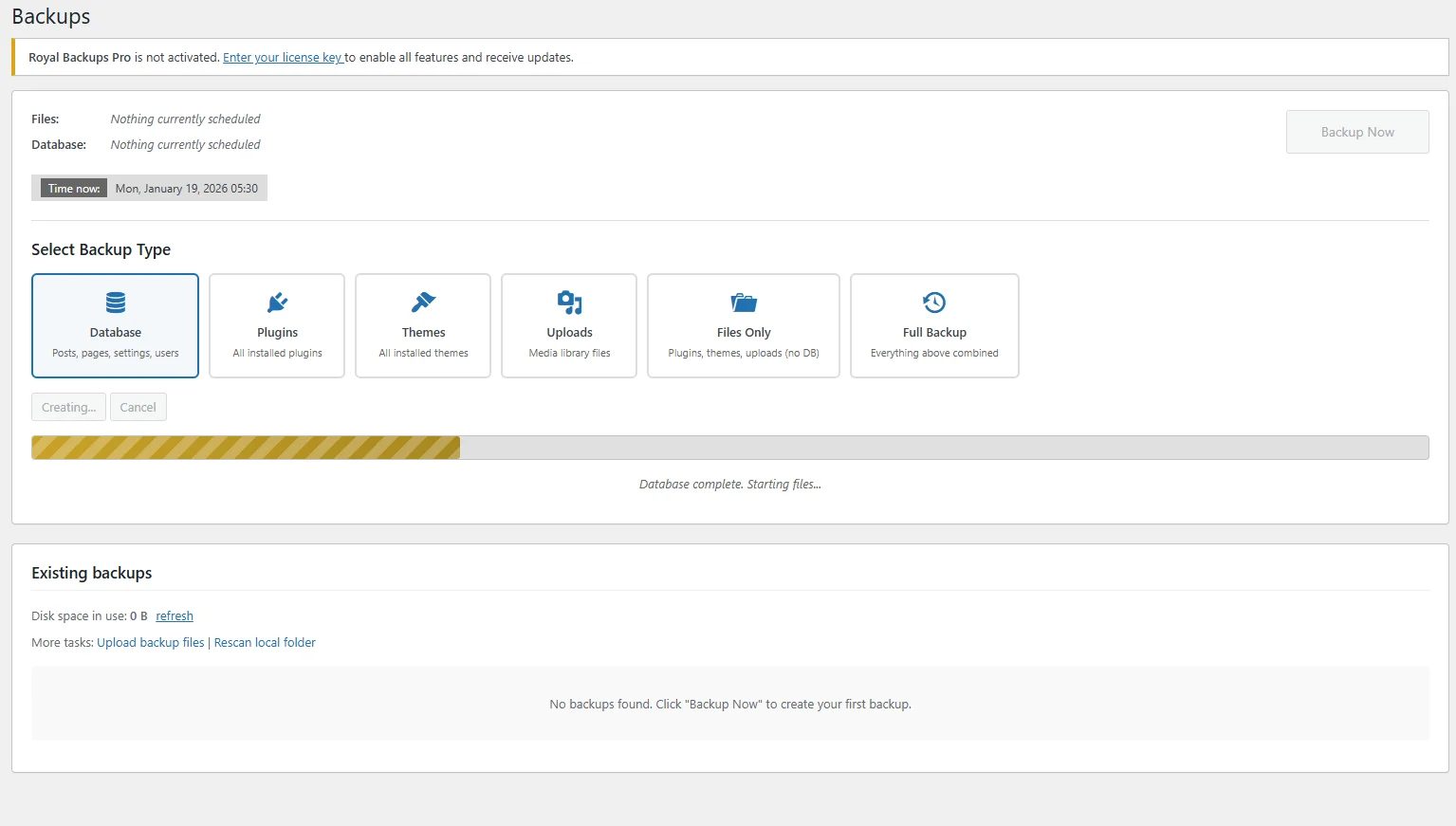This screenshot has height=826, width=1456.
Task: Select Uploads as the backup type
Action: [x=568, y=325]
